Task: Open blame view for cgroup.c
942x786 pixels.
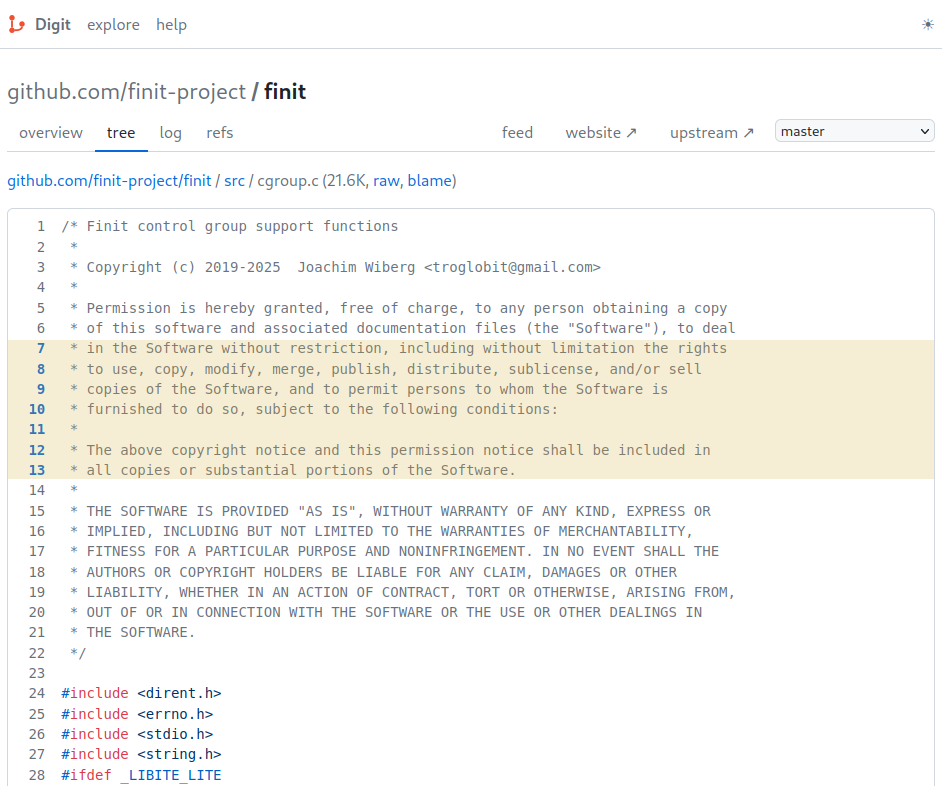Action: tap(430, 181)
